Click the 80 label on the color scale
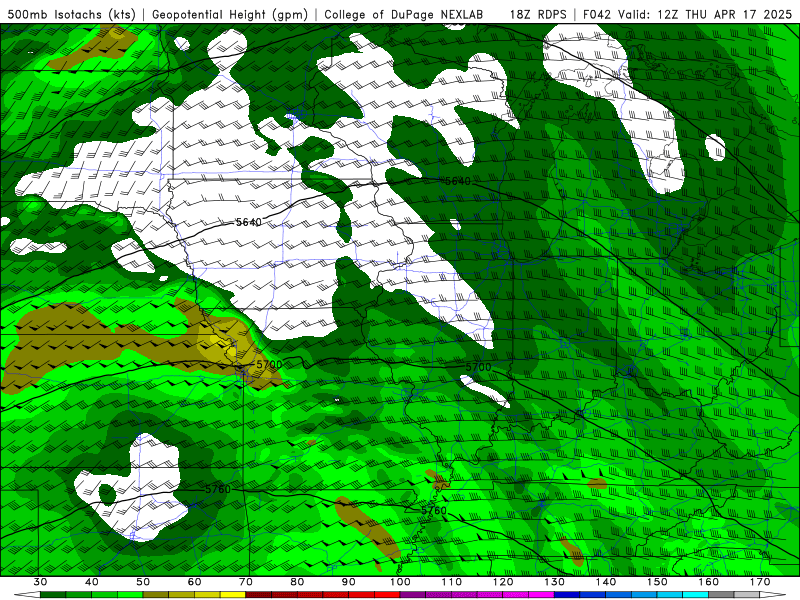 (x=297, y=582)
